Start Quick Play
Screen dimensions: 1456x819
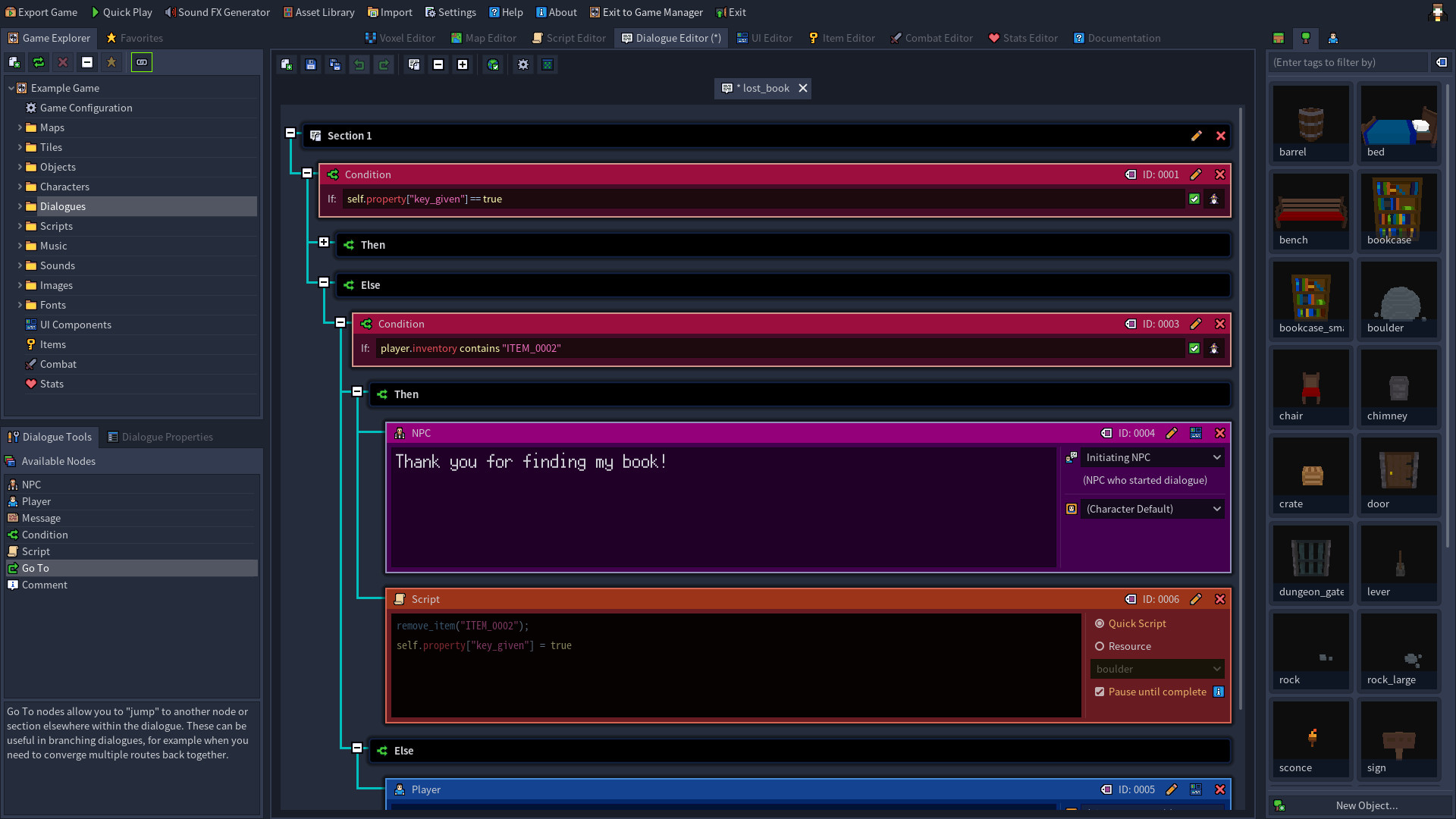pyautogui.click(x=121, y=12)
